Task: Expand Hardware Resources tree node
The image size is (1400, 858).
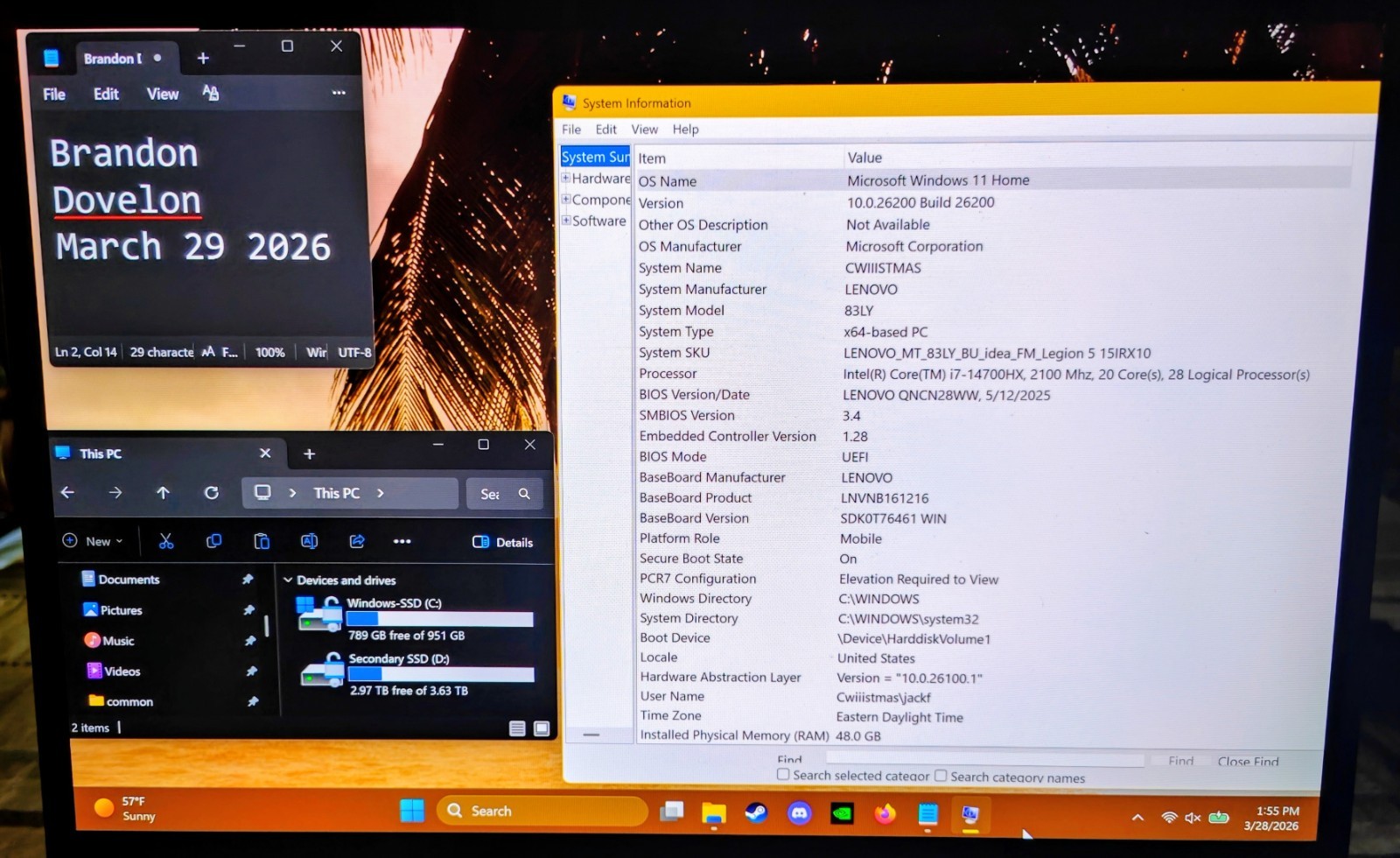Action: pyautogui.click(x=566, y=178)
